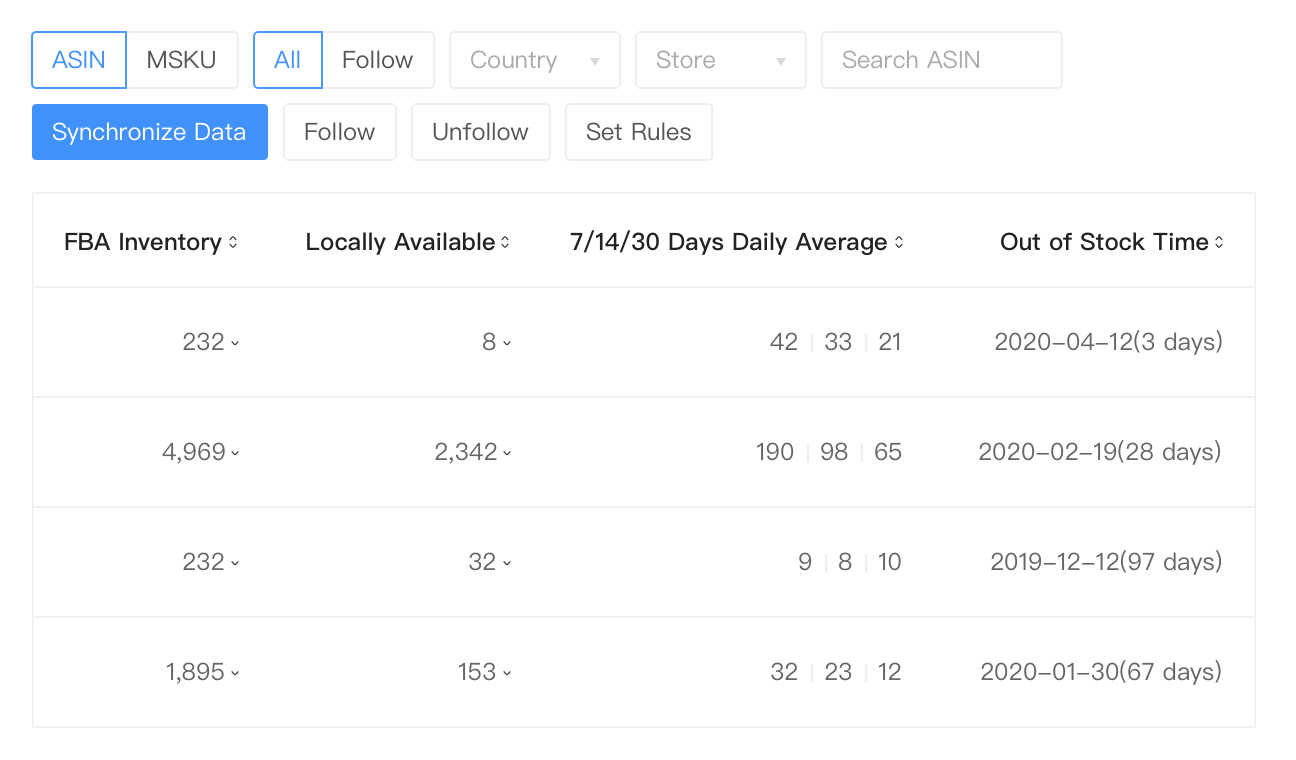Screen dimensions: 1296x760
Task: Select the 2020-01-30(67 days) cell
Action: (x=1101, y=672)
